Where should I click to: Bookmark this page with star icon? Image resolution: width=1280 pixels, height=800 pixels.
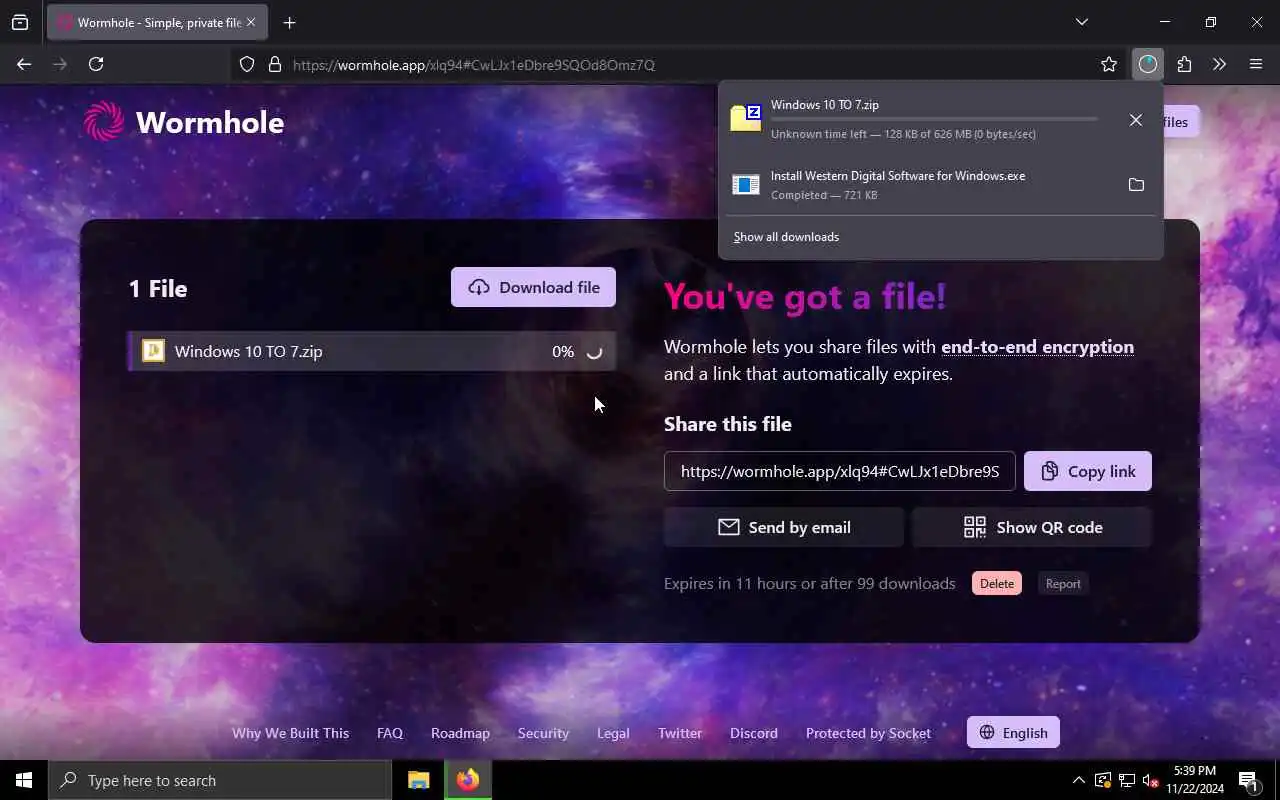pyautogui.click(x=1109, y=64)
